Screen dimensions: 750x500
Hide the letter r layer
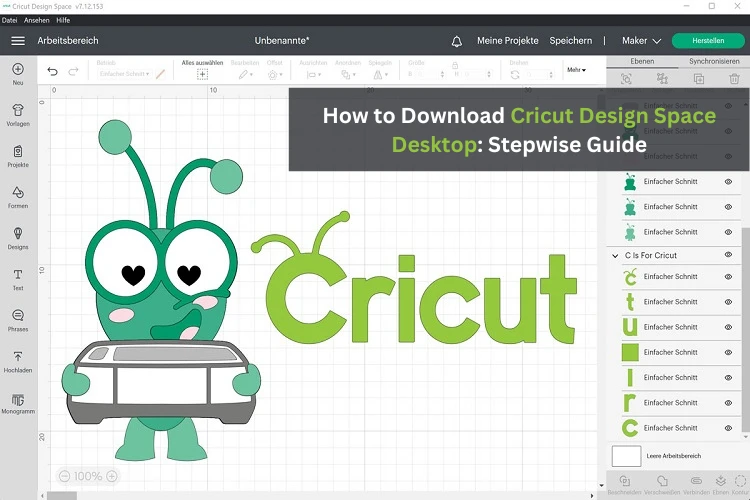pos(728,403)
